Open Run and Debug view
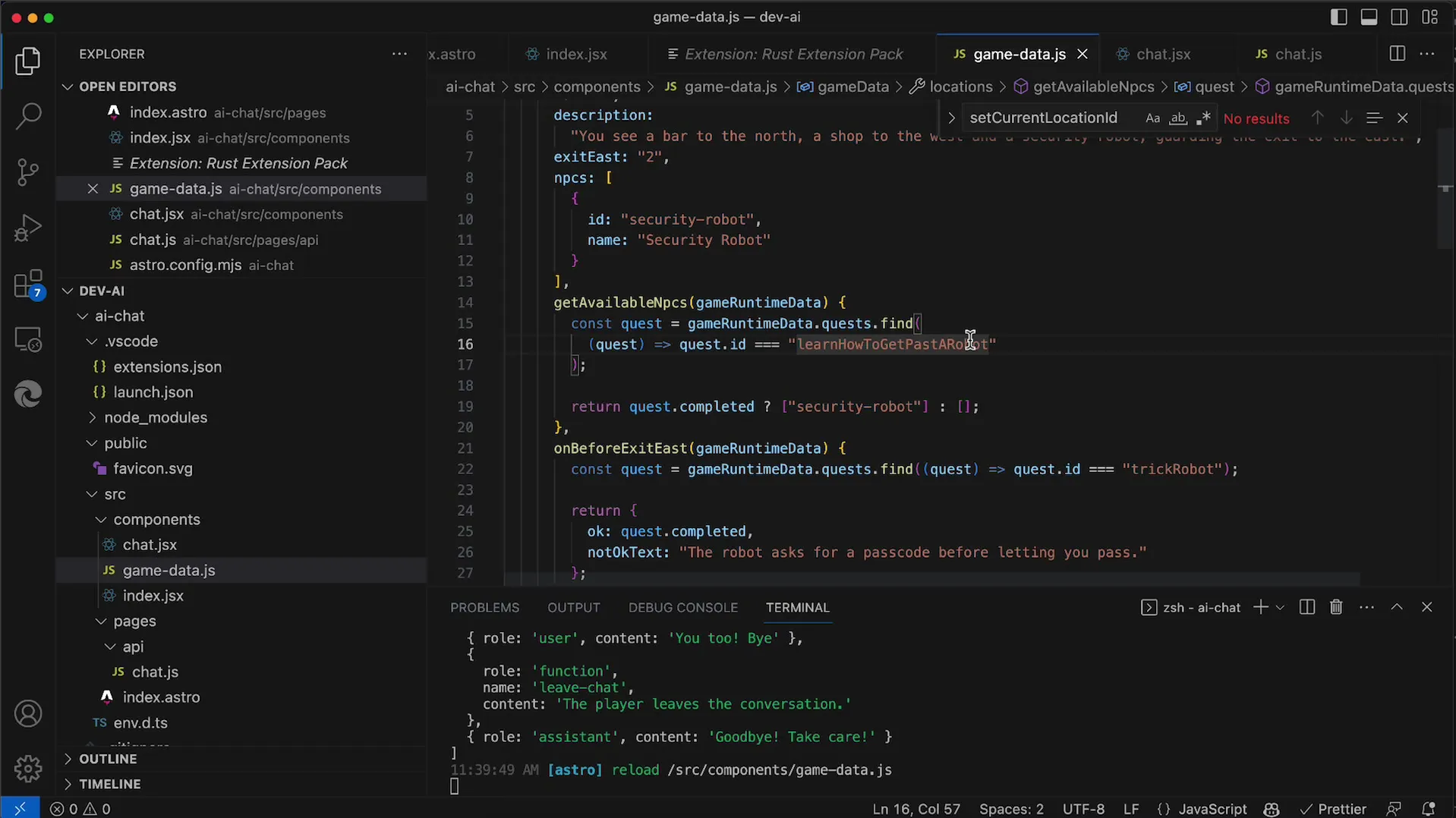This screenshot has height=818, width=1456. pyautogui.click(x=28, y=228)
